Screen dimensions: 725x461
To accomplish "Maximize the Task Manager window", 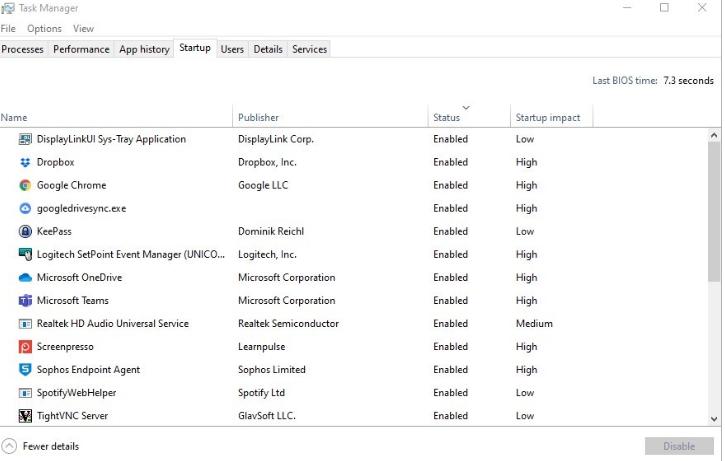I will (664, 7).
